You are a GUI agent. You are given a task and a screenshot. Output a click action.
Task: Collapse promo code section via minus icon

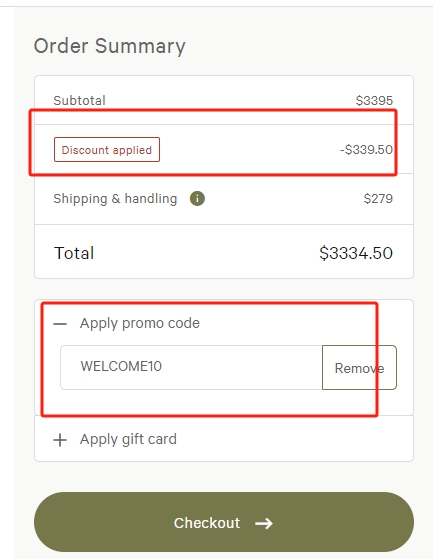click(x=60, y=324)
